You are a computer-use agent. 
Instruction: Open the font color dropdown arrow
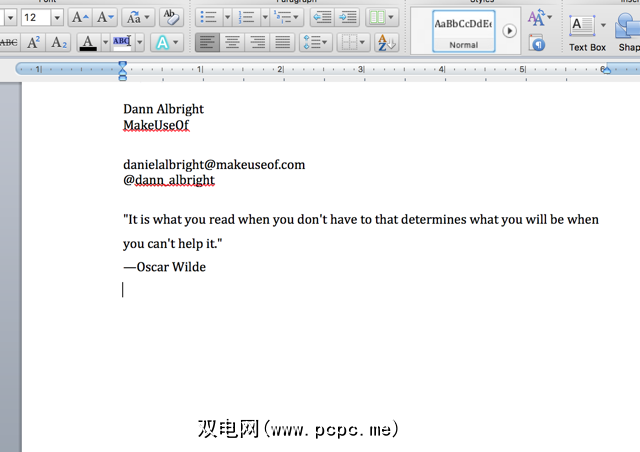[105, 42]
